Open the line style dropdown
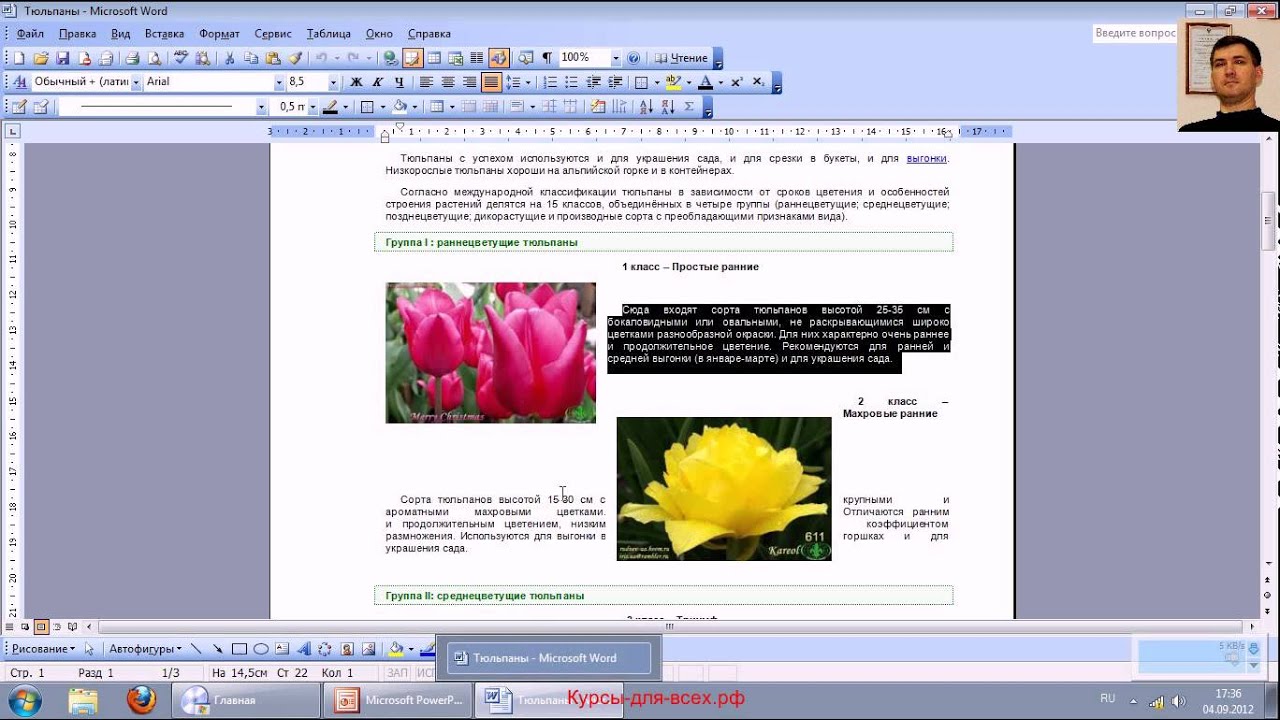Screen dimensions: 1280x720 pos(262,106)
